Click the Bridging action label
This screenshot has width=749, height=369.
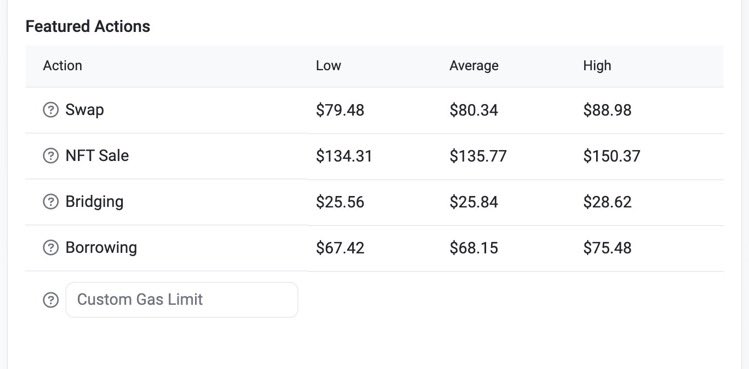tap(95, 202)
